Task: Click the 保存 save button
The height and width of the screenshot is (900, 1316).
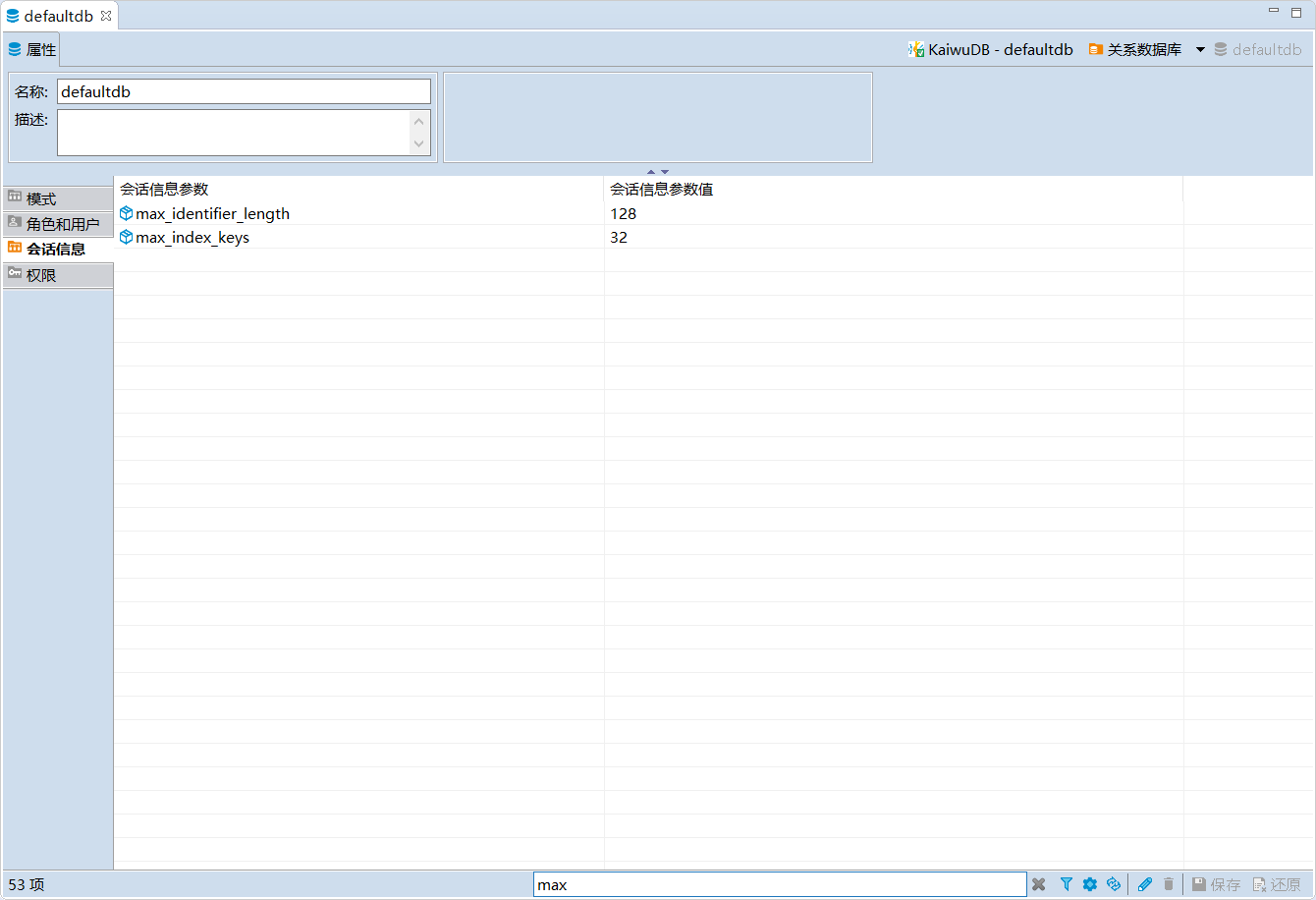Action: [1216, 884]
